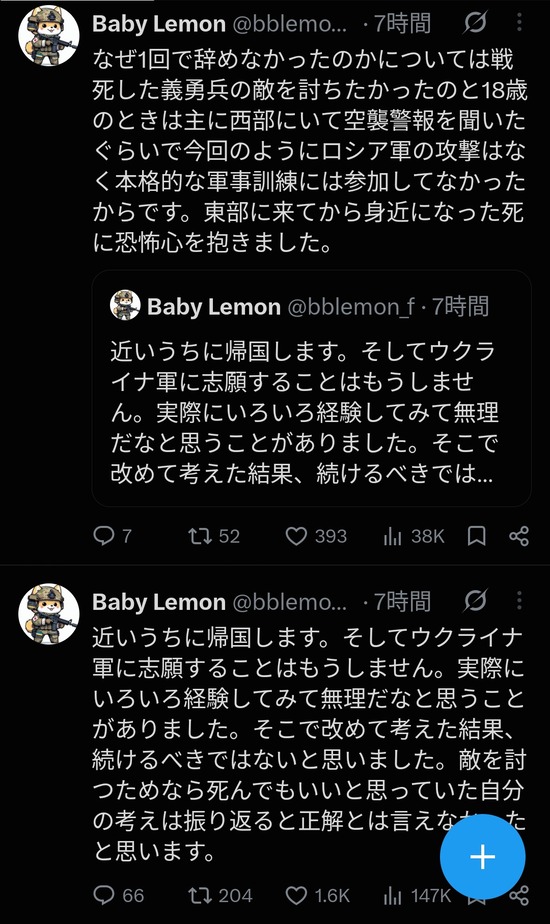
Task: Retweet the first tweet with 52 reposts
Action: coord(213,536)
